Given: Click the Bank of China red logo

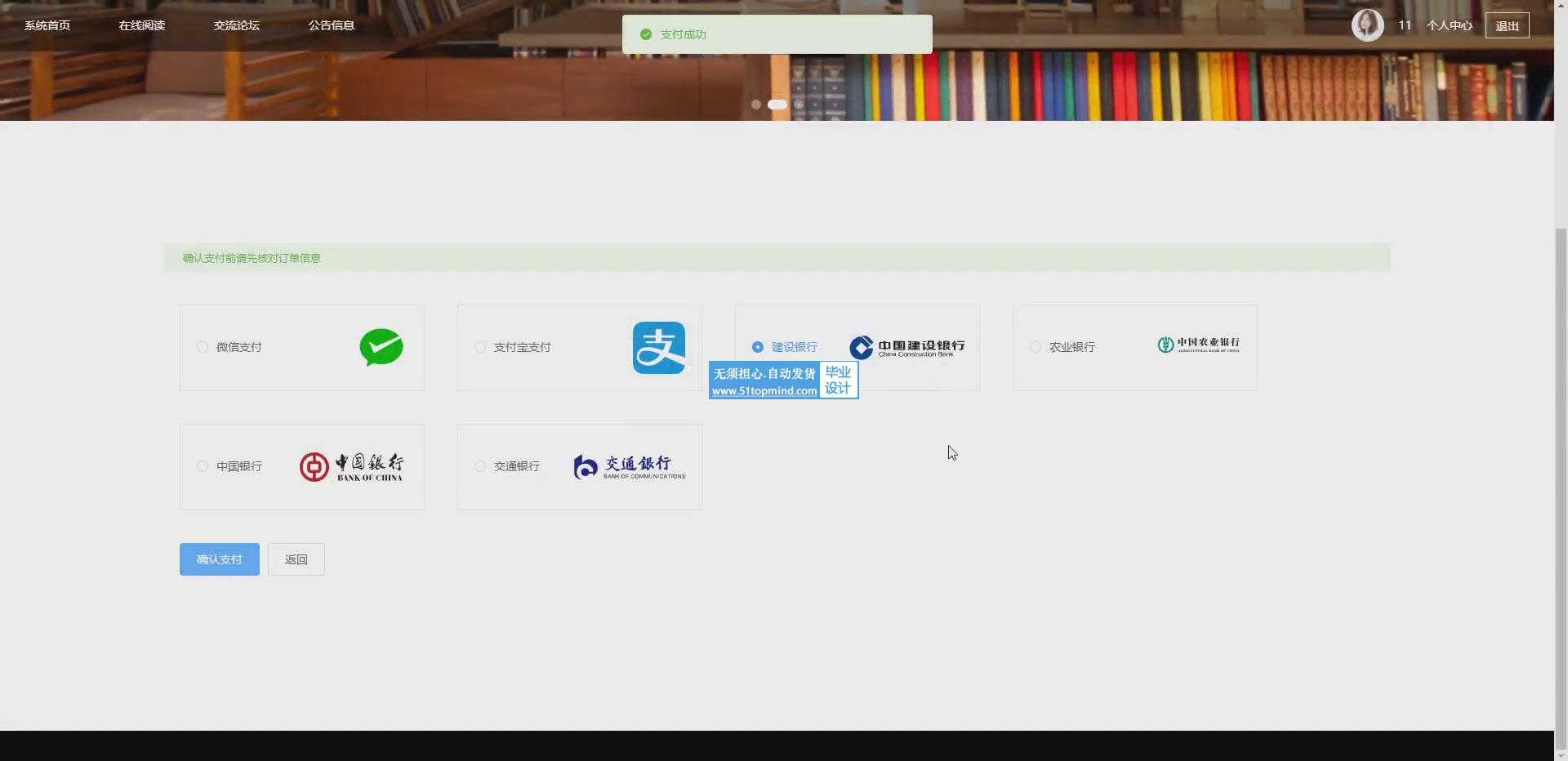Looking at the screenshot, I should click(352, 467).
